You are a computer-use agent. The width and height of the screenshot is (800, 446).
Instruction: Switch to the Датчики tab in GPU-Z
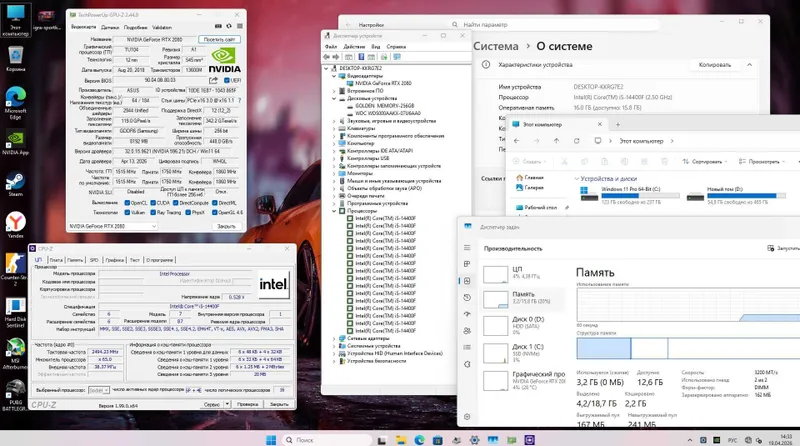pyautogui.click(x=110, y=28)
